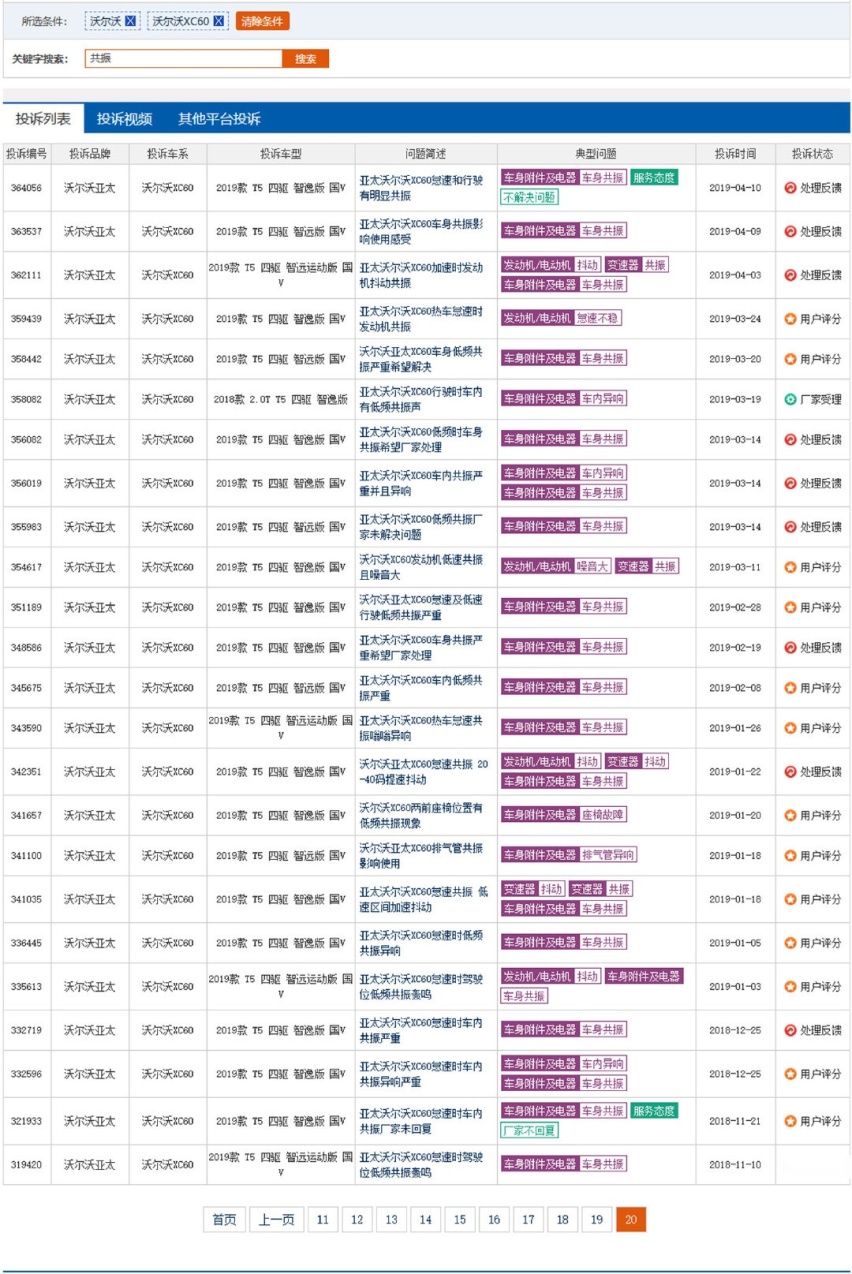Click the 排气管异响 tag
Screen dimensions: 852x1274
pyautogui.click(x=608, y=854)
